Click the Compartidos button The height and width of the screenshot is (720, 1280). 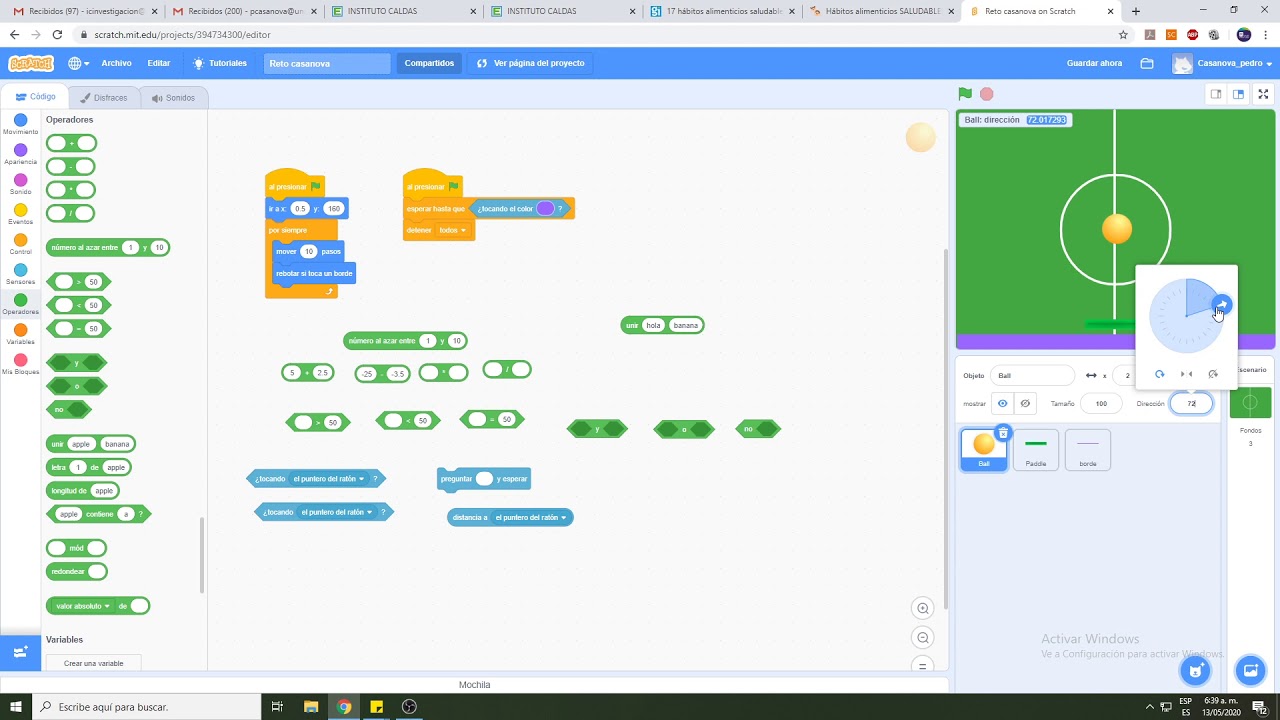coord(429,63)
